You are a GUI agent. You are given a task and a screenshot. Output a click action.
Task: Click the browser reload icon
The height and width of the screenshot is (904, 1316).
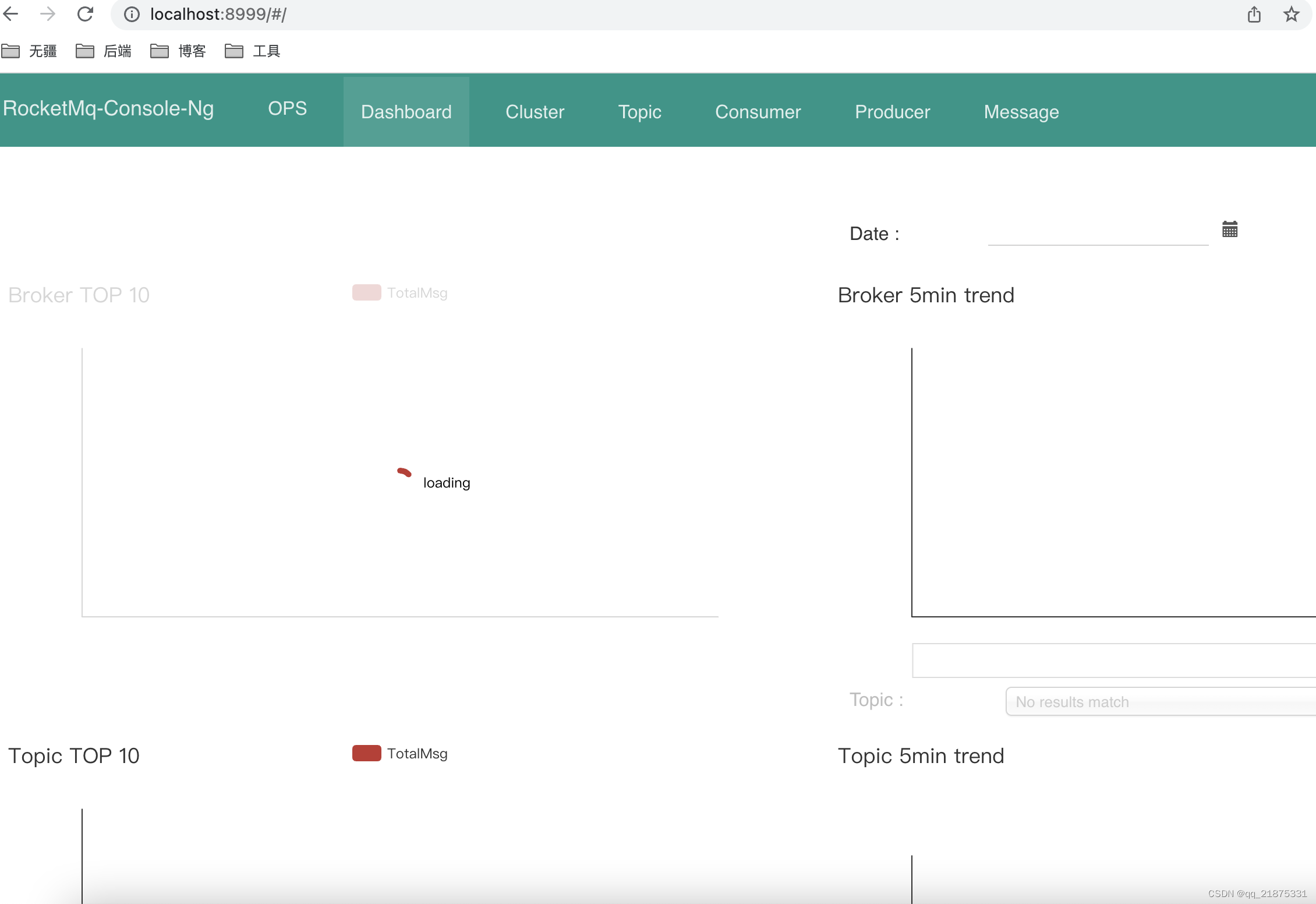coord(86,14)
